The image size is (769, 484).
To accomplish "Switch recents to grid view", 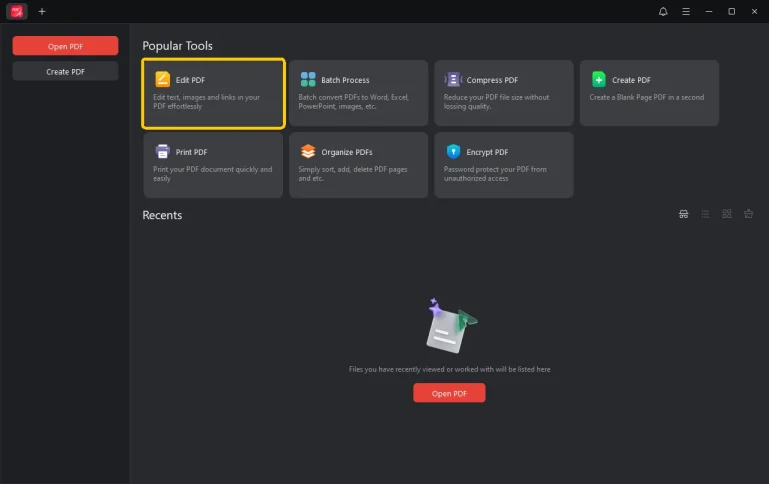I will [x=727, y=214].
